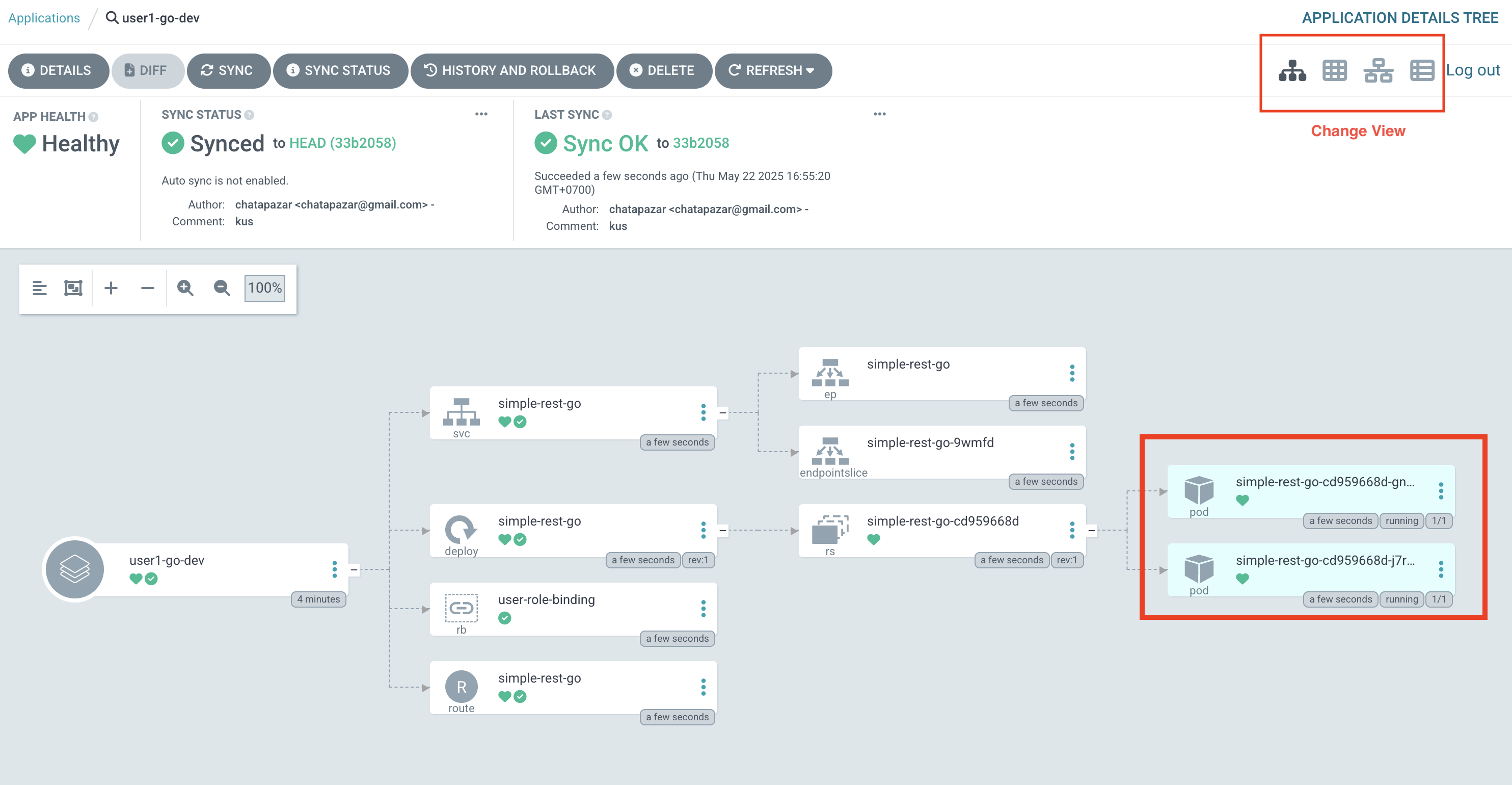This screenshot has height=785, width=1512.
Task: Click the rev:1 tag on deploy node
Action: pos(698,560)
